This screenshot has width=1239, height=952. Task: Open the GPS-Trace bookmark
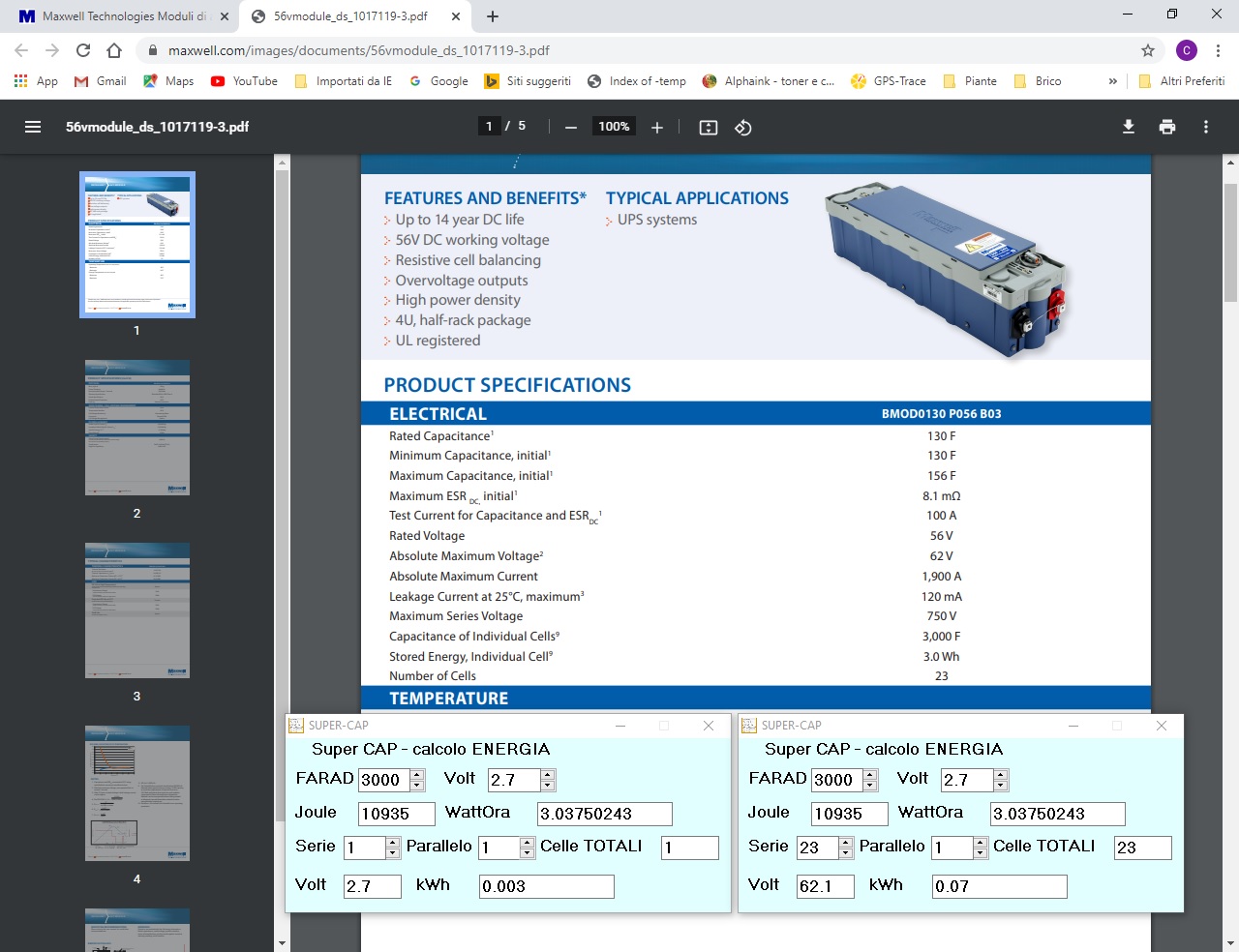pyautogui.click(x=888, y=81)
